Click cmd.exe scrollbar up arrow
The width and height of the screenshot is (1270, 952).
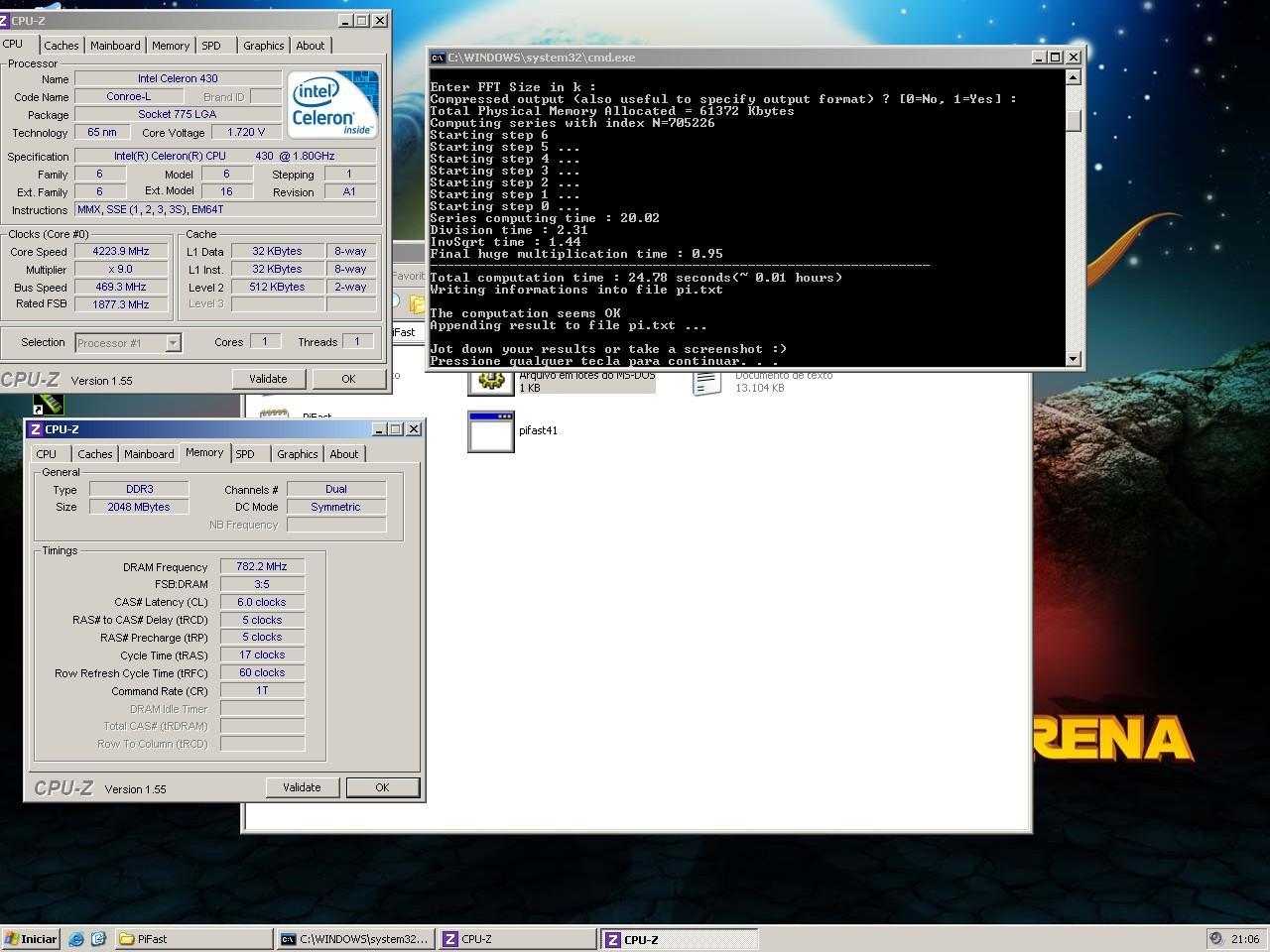click(x=1073, y=77)
